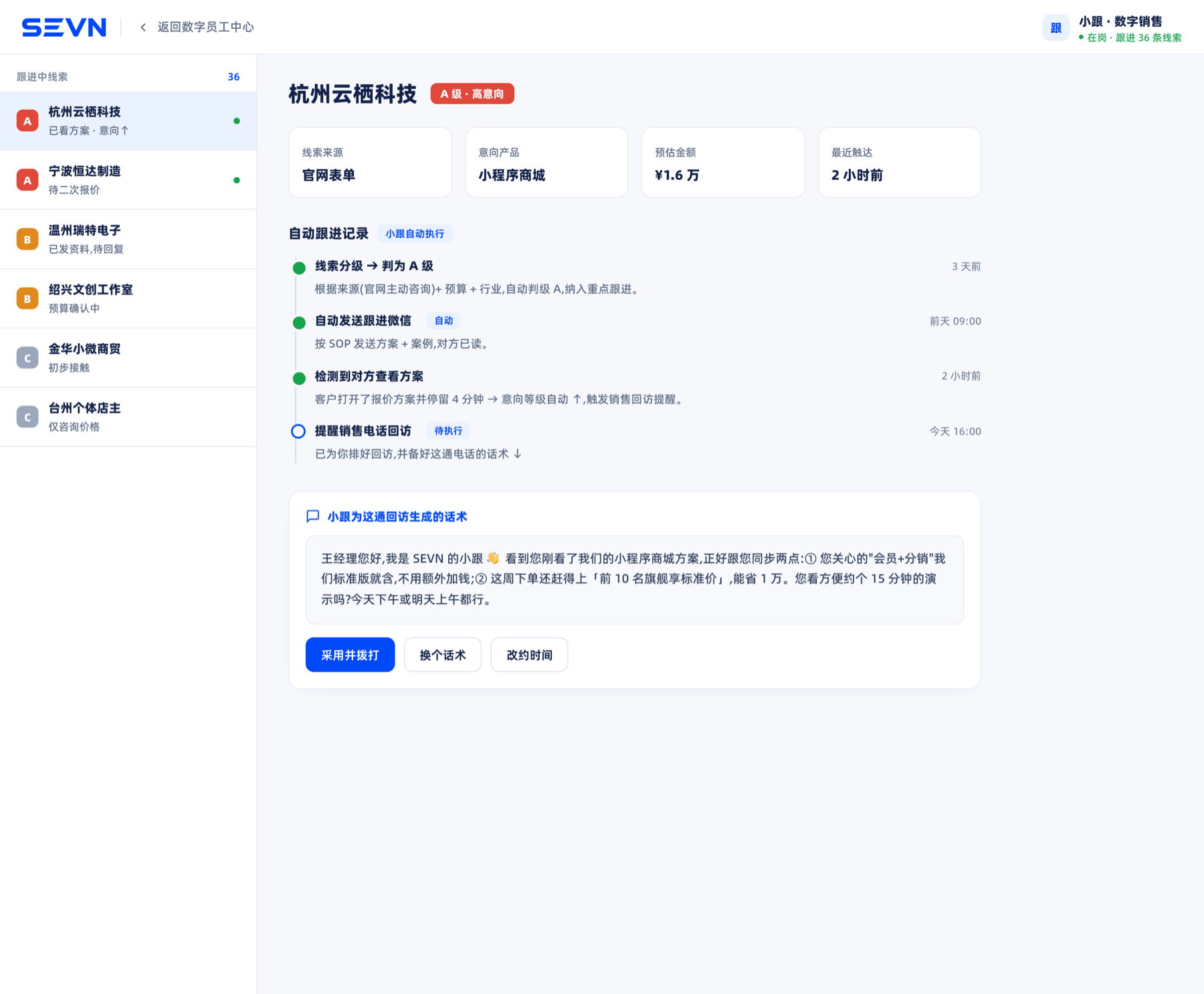
Task: Click the 待执行 tag
Action: pyautogui.click(x=448, y=431)
